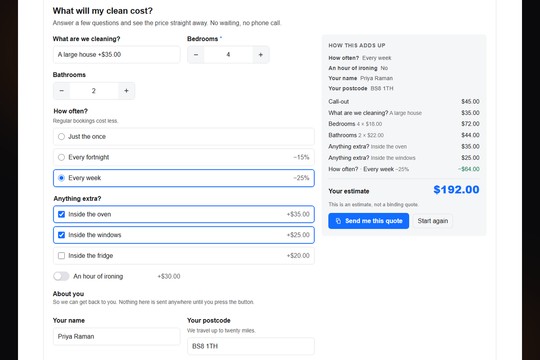This screenshot has width=540, height=360.
Task: Click the Bathrooms number field
Action: pos(94,91)
